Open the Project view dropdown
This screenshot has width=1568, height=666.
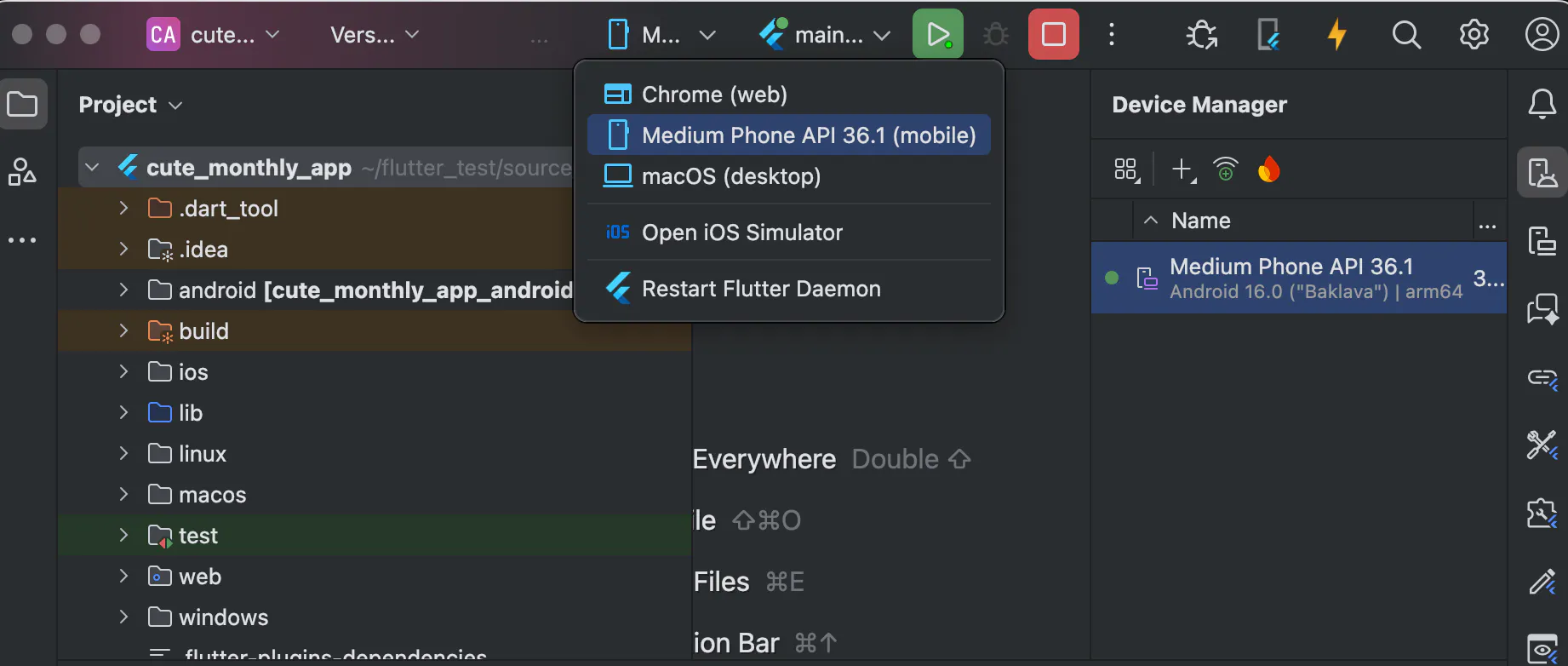point(130,105)
